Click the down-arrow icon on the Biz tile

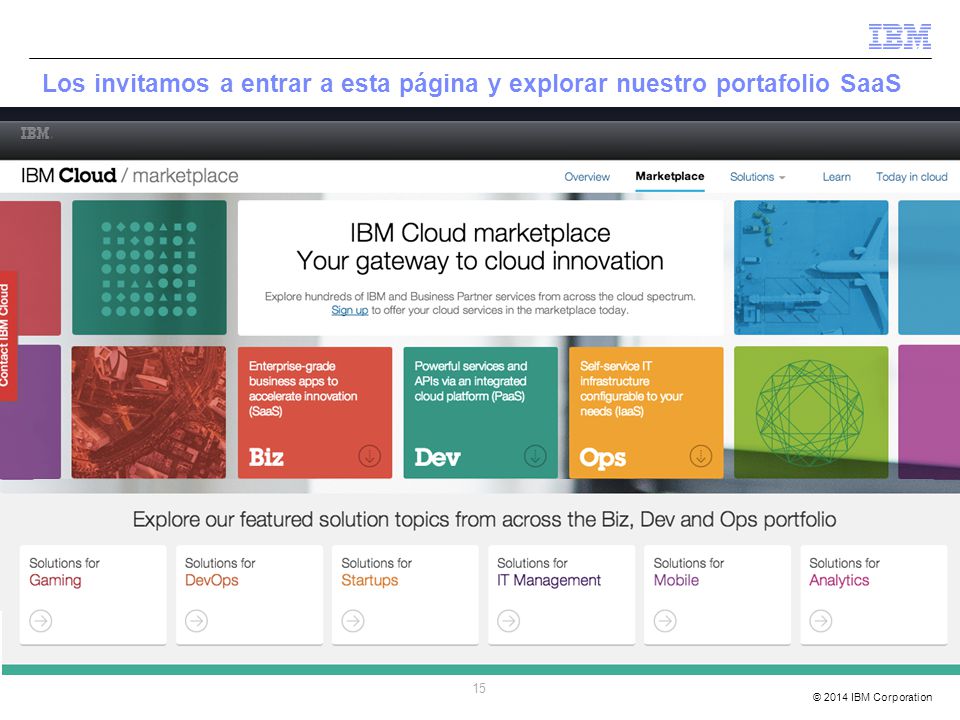[369, 456]
